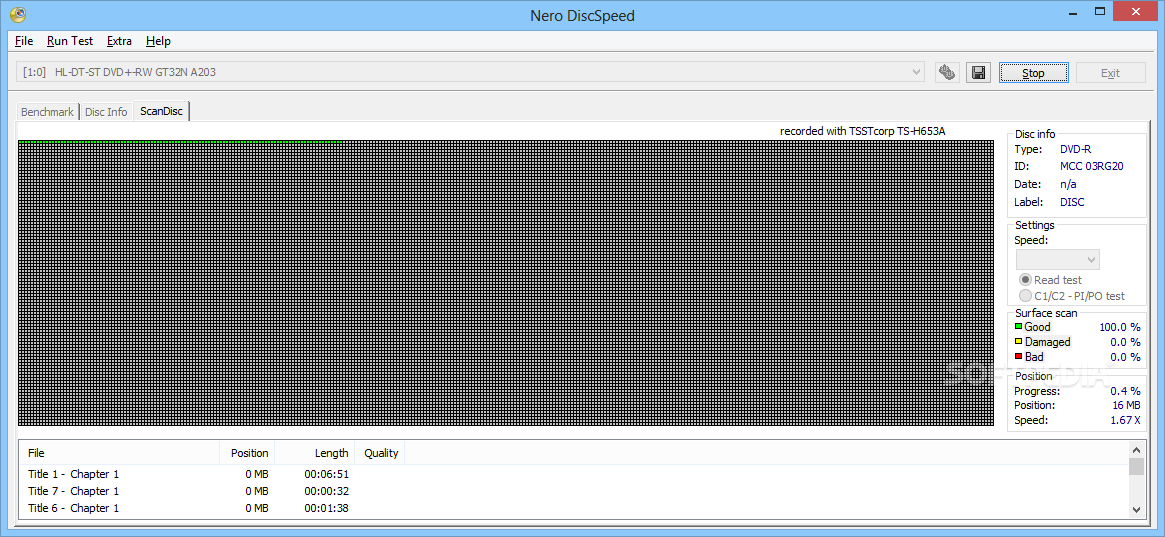Screen dimensions: 1165x537
Task: Click the yellow Damaged color swatch
Action: [1019, 342]
